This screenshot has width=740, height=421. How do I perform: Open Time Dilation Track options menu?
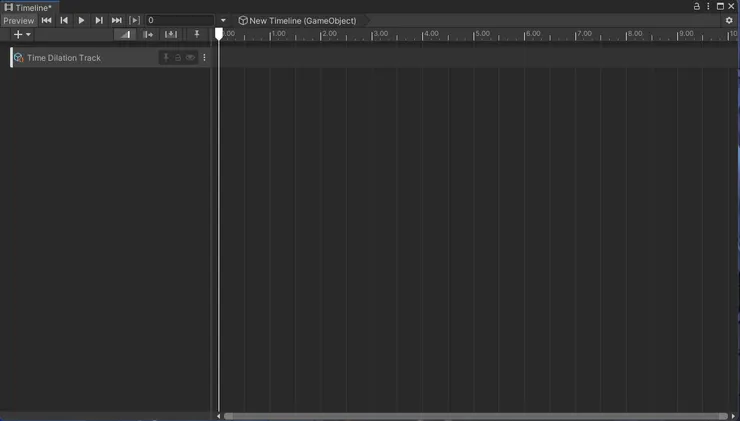204,58
